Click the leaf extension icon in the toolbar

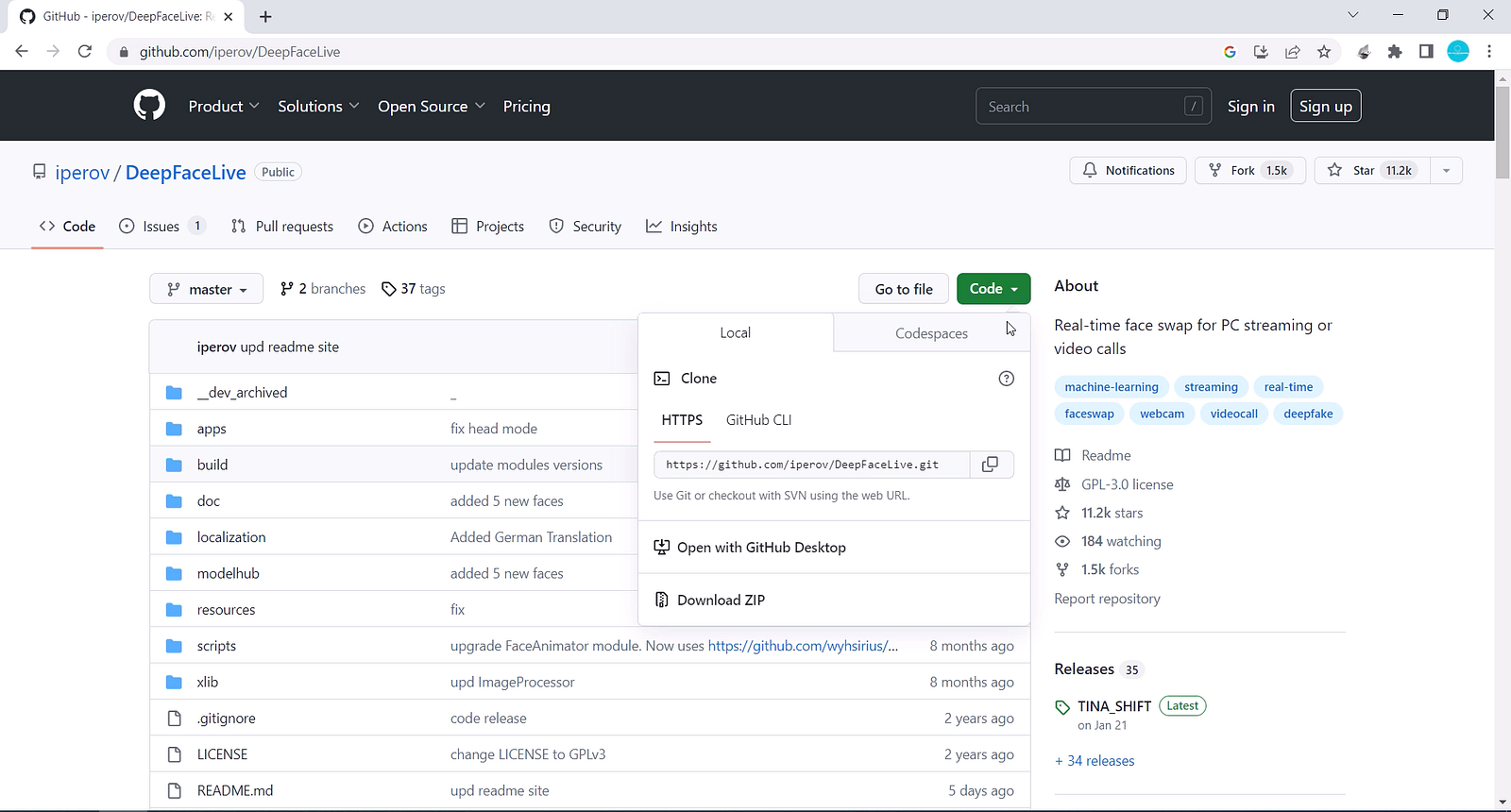pos(1364,52)
